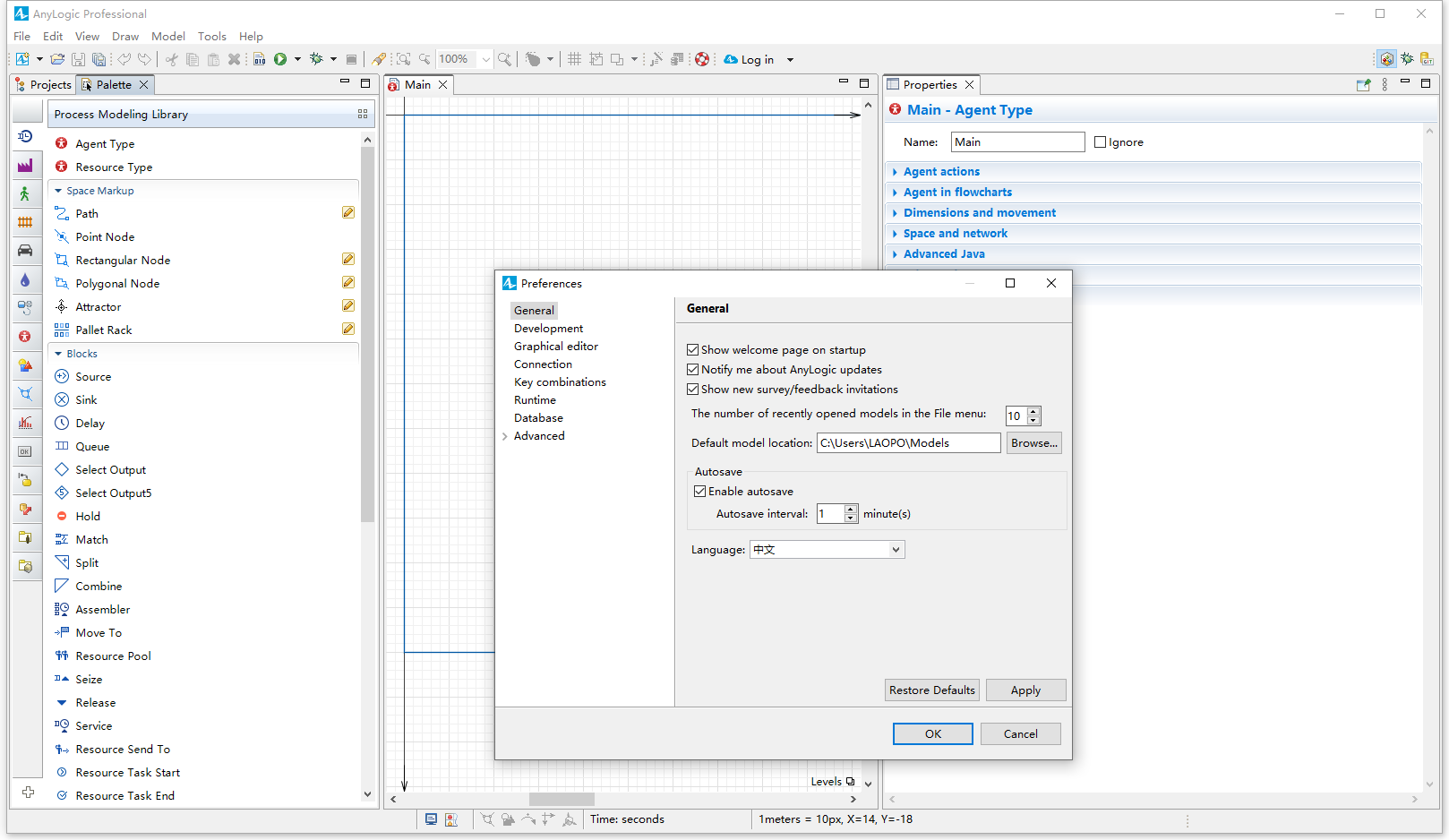Toggle Show new survey/feedback invitations

pyautogui.click(x=692, y=390)
